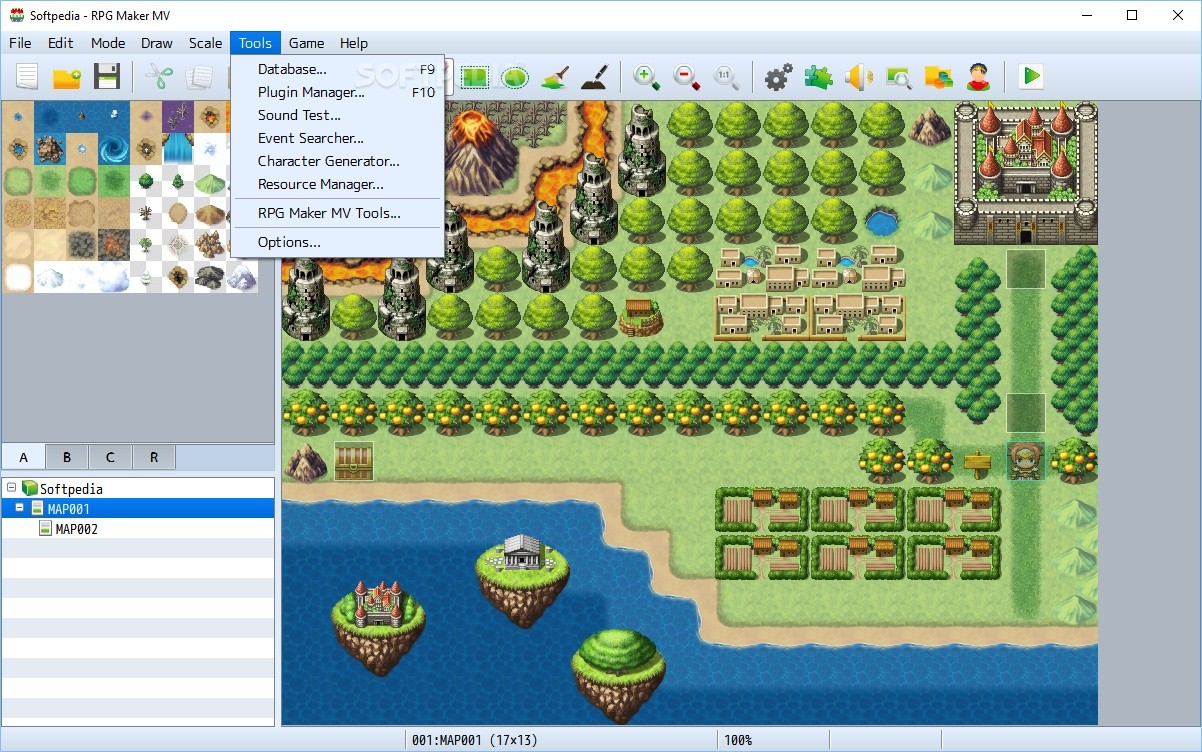Click the MAP002 map icon in tree

click(45, 529)
